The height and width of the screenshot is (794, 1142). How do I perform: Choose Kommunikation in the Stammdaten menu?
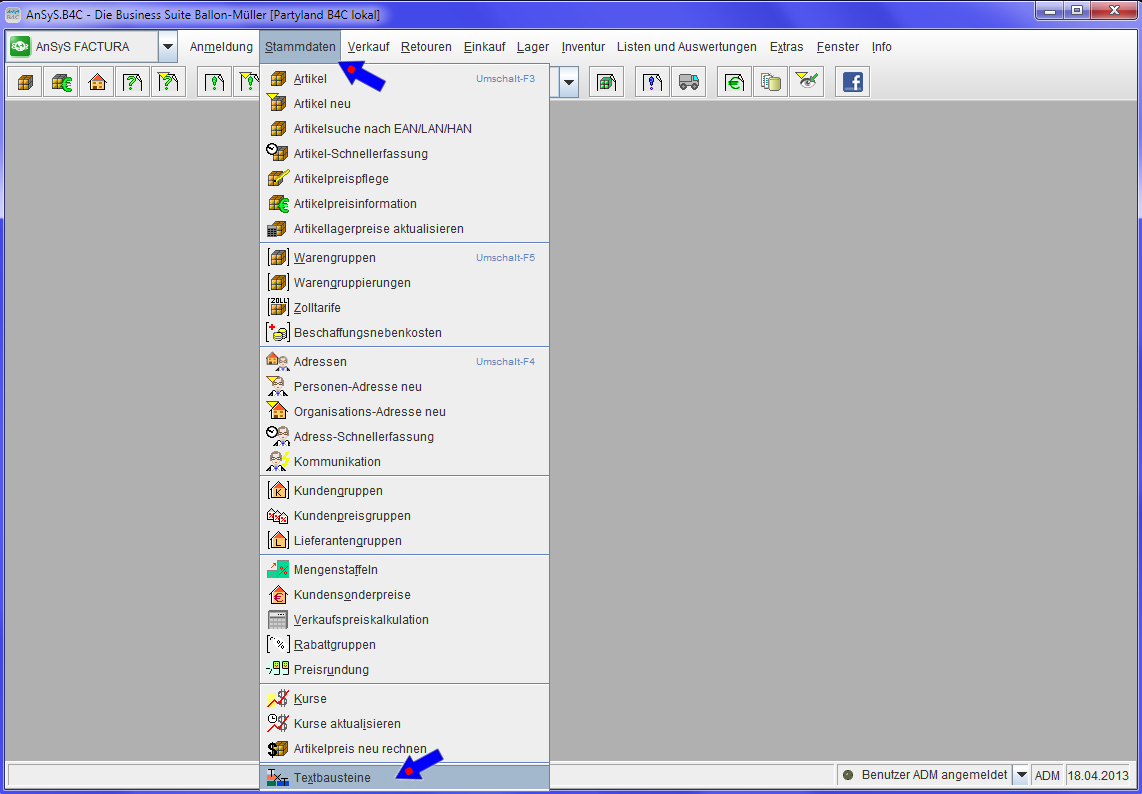[x=337, y=462]
